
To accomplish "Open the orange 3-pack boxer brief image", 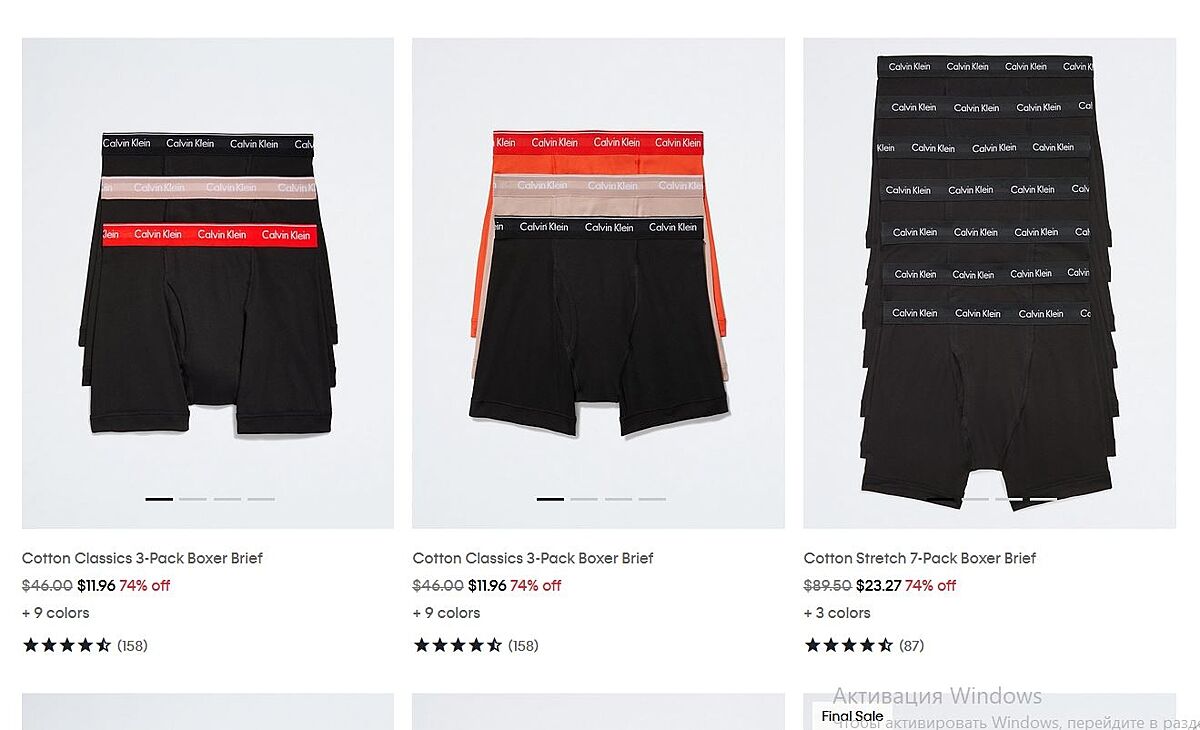I will [598, 283].
